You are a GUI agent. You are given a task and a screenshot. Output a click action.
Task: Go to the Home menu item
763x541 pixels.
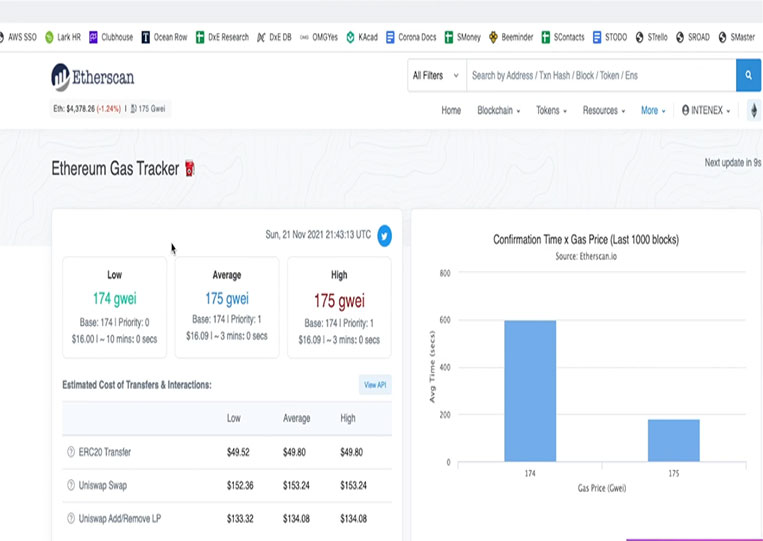451,110
